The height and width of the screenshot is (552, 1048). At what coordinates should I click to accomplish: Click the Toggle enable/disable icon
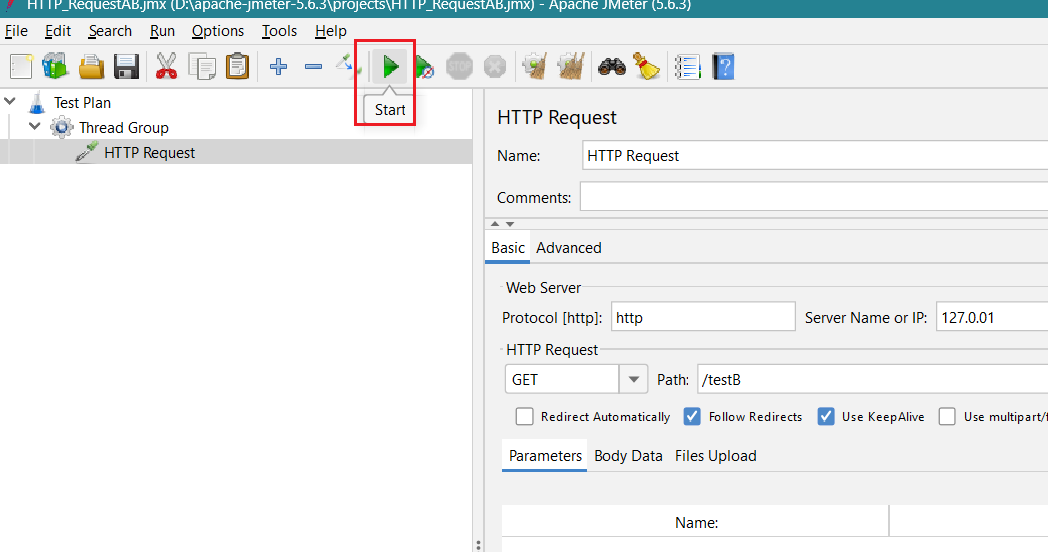[347, 65]
